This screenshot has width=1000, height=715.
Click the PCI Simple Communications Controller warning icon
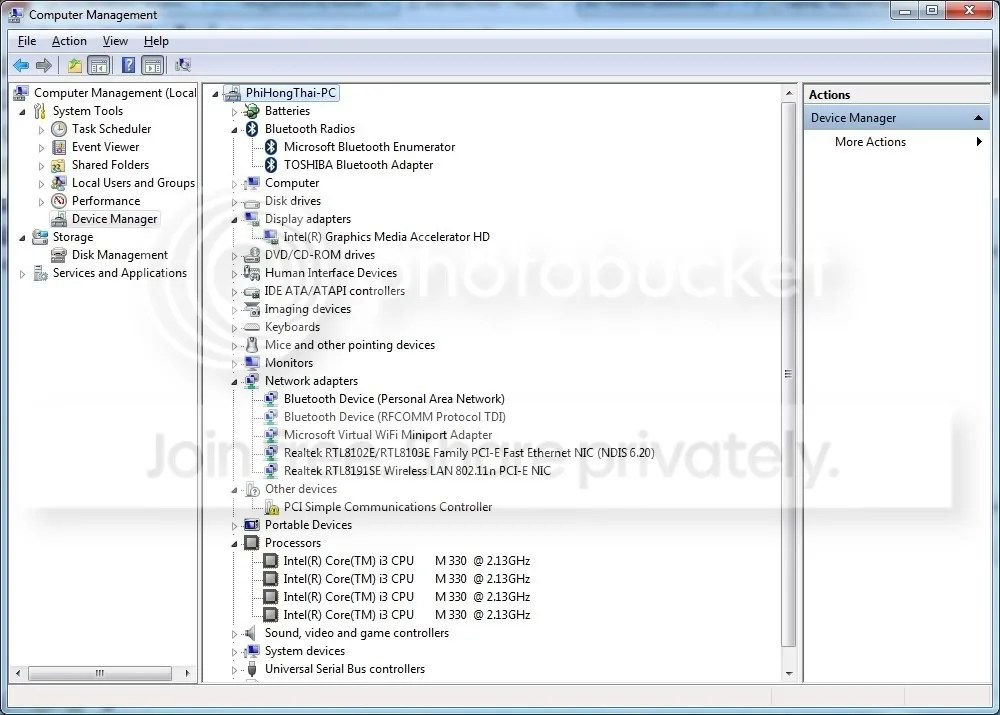point(272,507)
